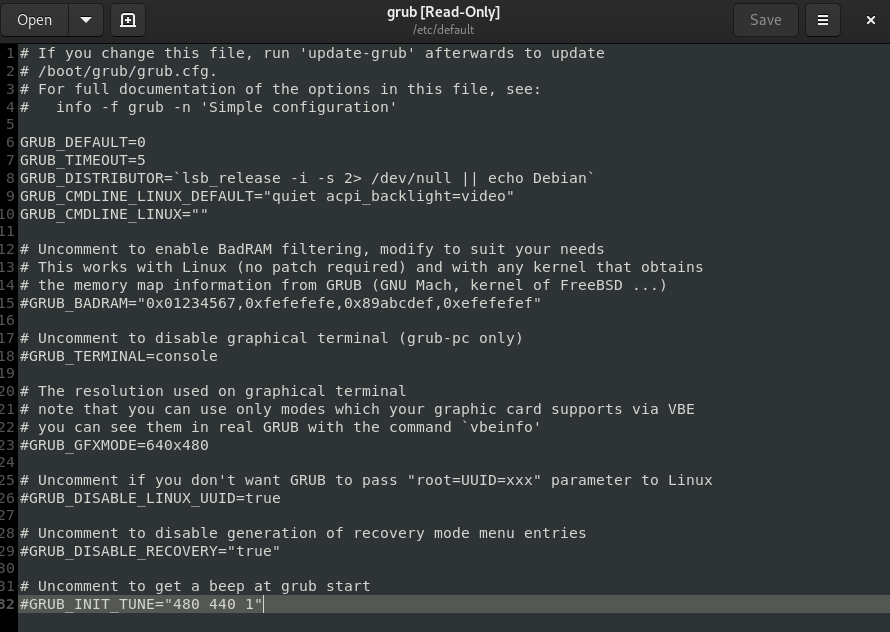Click the /etc/default path subtitle

pyautogui.click(x=443, y=30)
